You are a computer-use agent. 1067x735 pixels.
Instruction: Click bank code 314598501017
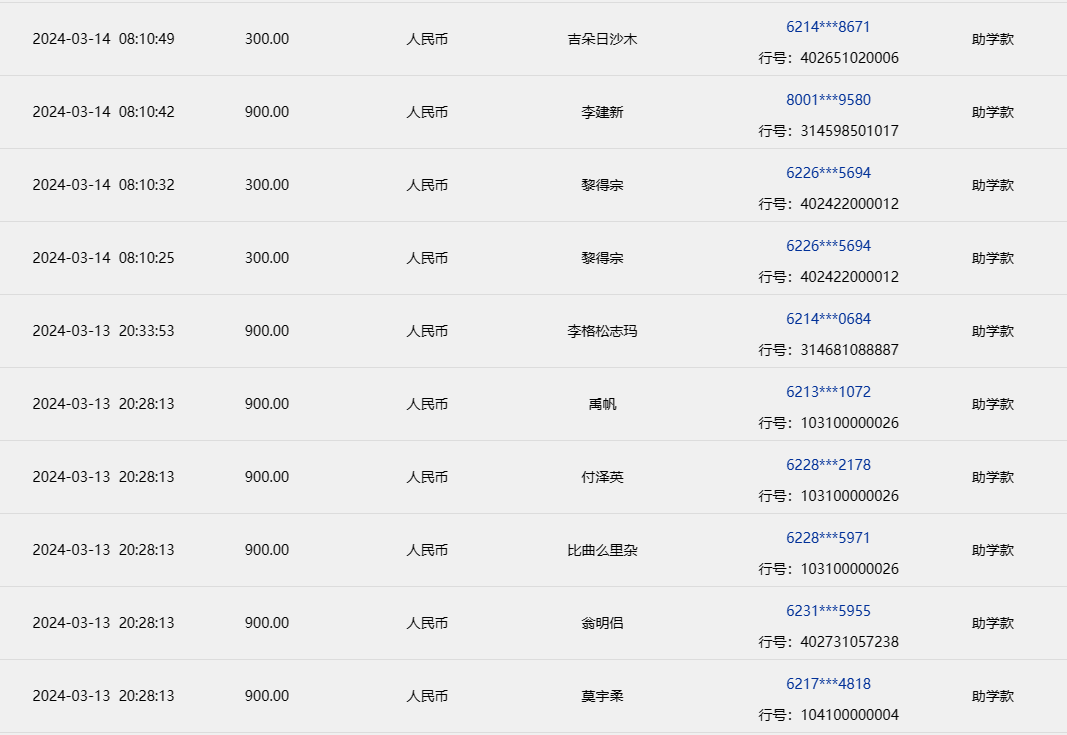pyautogui.click(x=849, y=131)
